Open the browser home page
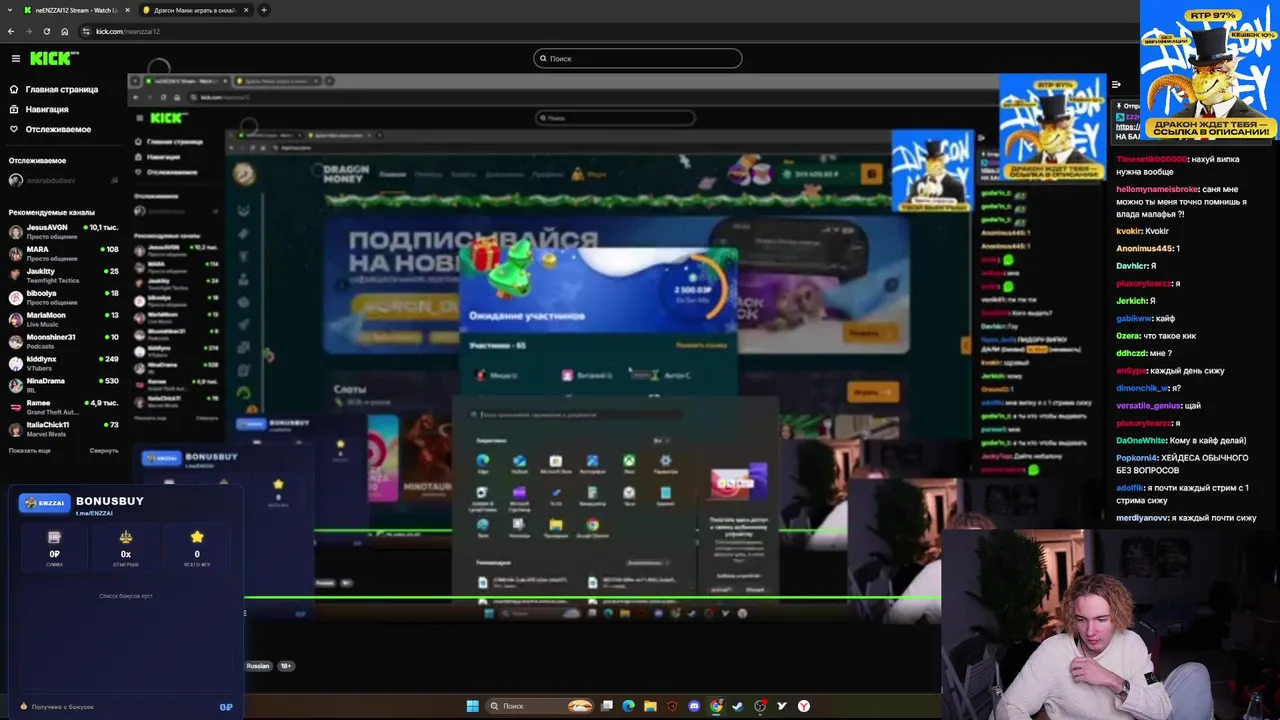Screen dimensions: 1280x720 click(65, 31)
